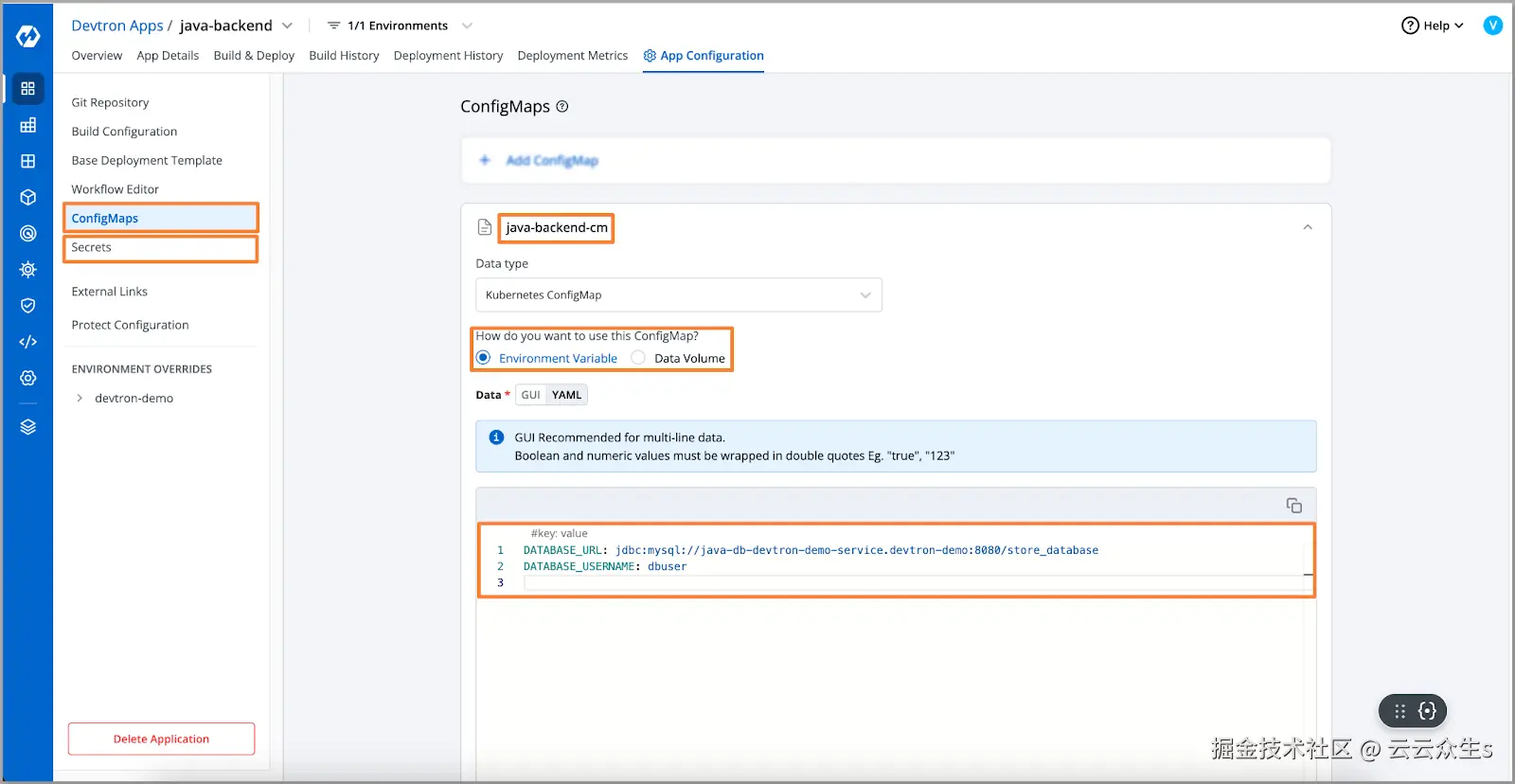Click the ConfigMaps help question icon

[x=562, y=107]
